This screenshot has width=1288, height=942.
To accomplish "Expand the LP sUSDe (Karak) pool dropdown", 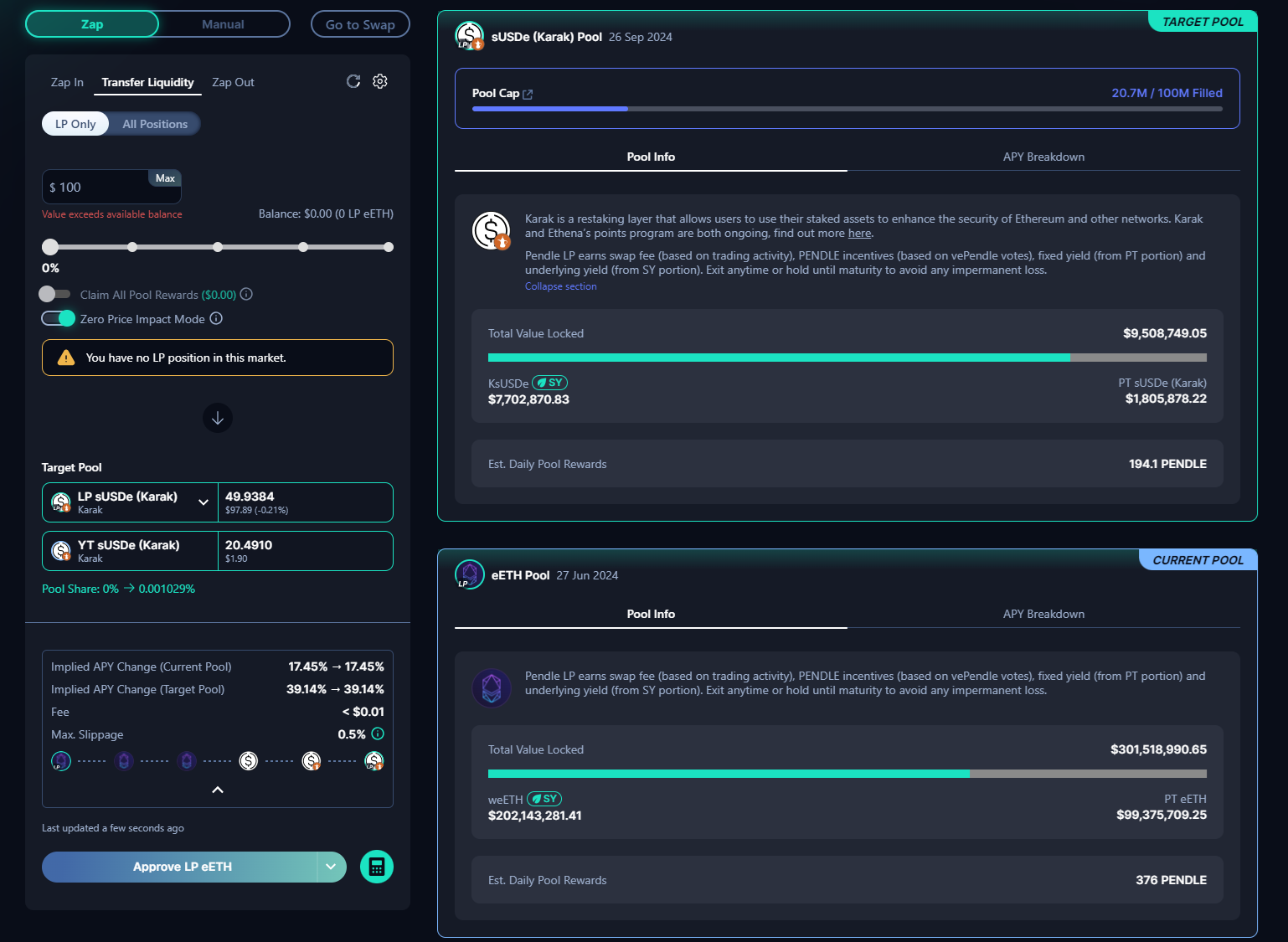I will point(204,502).
